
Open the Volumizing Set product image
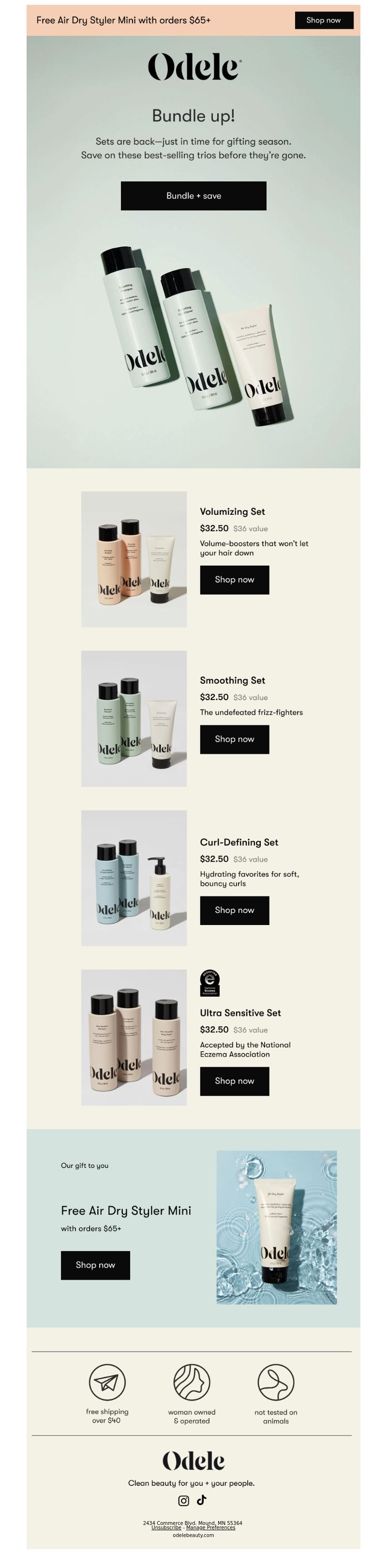click(x=134, y=559)
